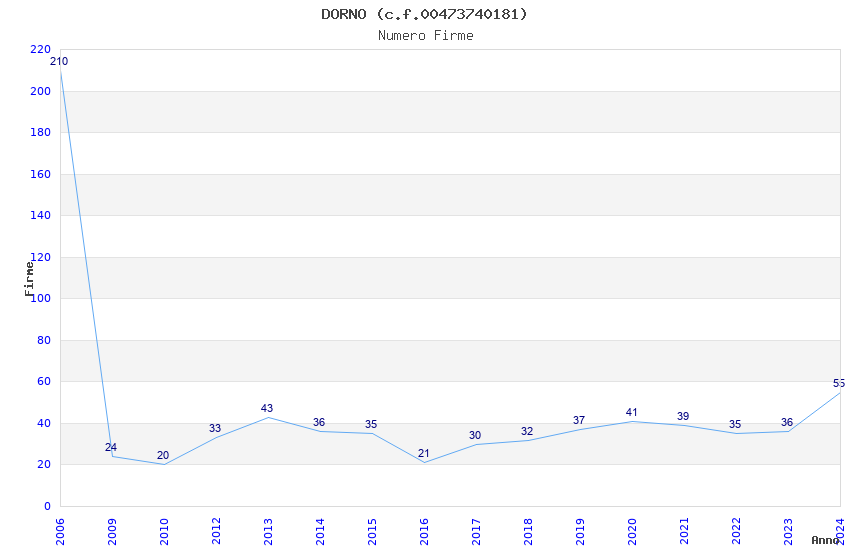
Task: Click the Anno x-axis title
Action: point(825,540)
